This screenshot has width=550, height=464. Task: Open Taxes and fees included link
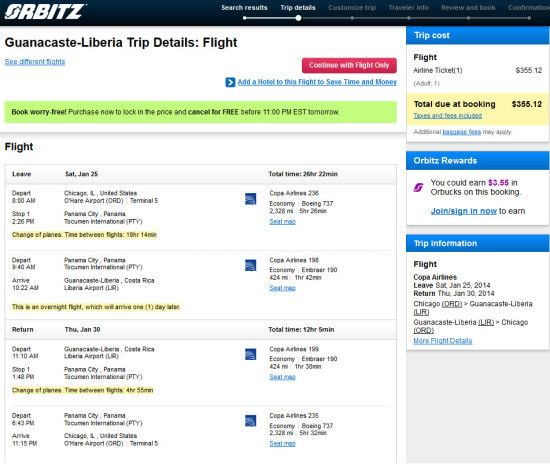click(x=448, y=116)
